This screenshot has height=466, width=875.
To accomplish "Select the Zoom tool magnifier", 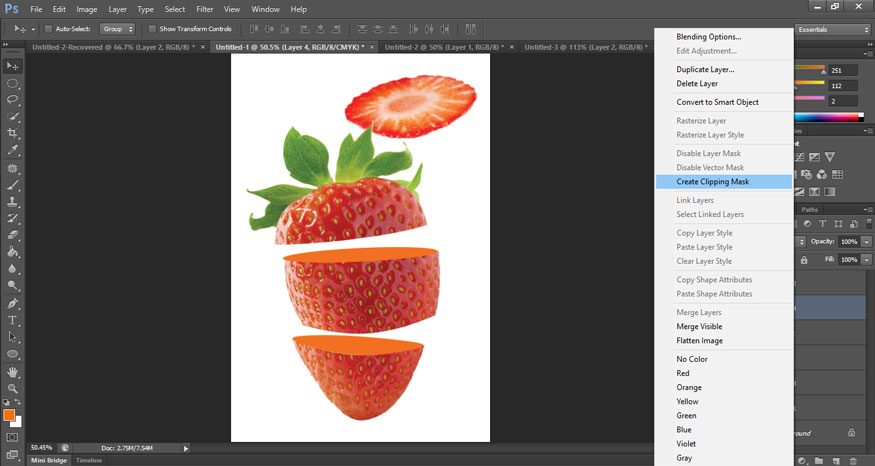I will pos(13,388).
